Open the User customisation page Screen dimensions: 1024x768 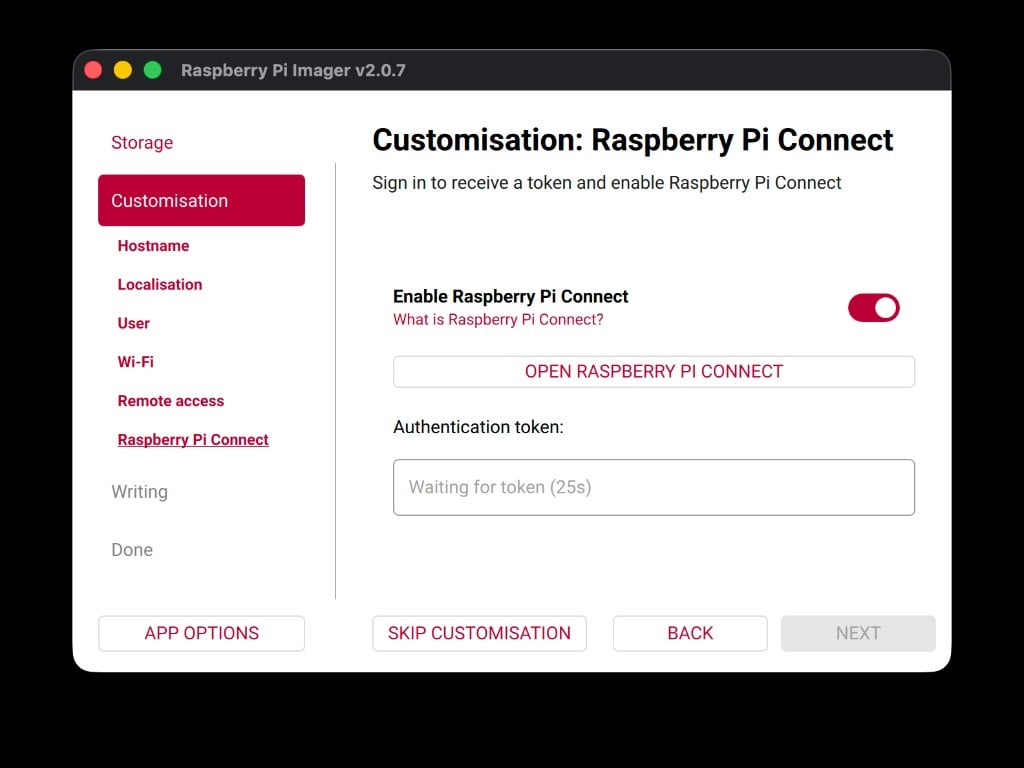[x=134, y=323]
